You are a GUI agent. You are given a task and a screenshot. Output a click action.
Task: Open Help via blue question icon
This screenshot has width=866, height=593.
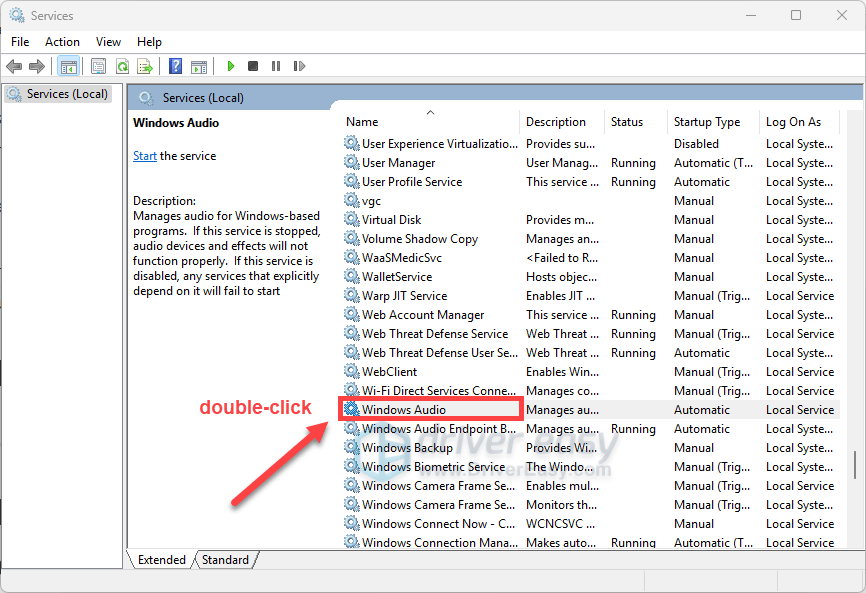175,66
